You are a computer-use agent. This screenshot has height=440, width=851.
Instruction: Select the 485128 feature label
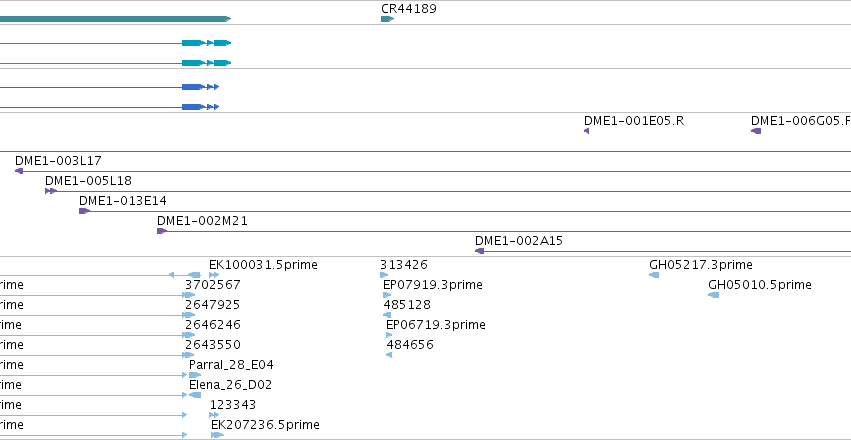407,305
